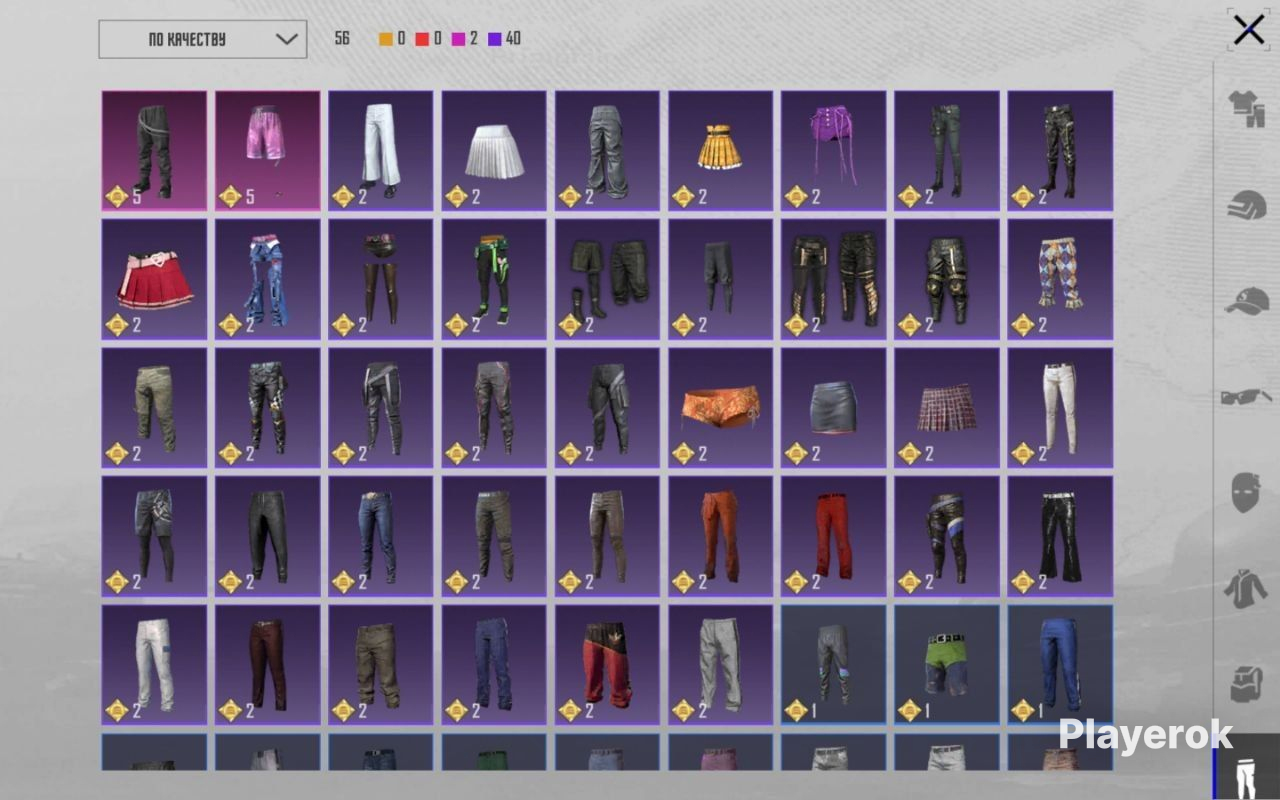The image size is (1280, 800).
Task: Select the gray joggers on blue background
Action: [x=834, y=664]
